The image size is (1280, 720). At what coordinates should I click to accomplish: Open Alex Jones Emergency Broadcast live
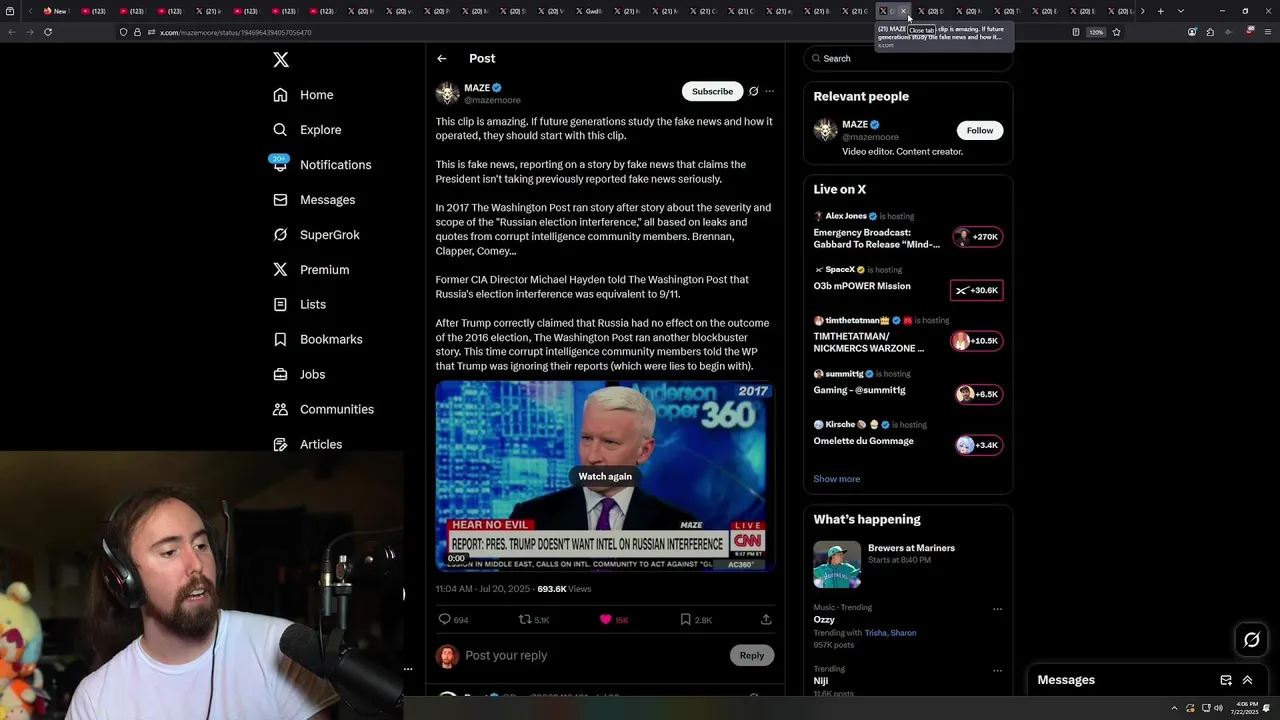pos(908,231)
